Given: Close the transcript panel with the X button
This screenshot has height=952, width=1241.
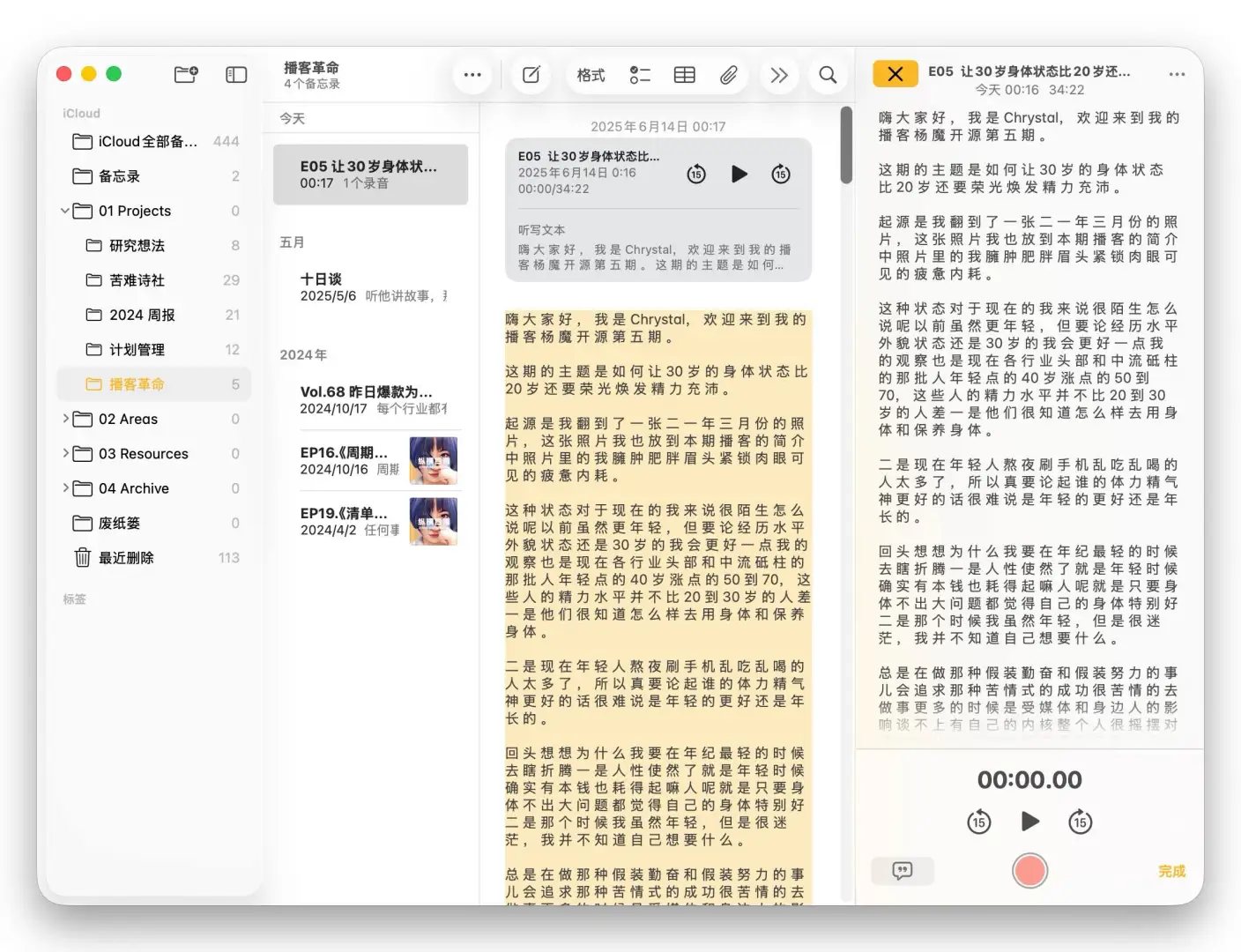Looking at the screenshot, I should pos(895,73).
